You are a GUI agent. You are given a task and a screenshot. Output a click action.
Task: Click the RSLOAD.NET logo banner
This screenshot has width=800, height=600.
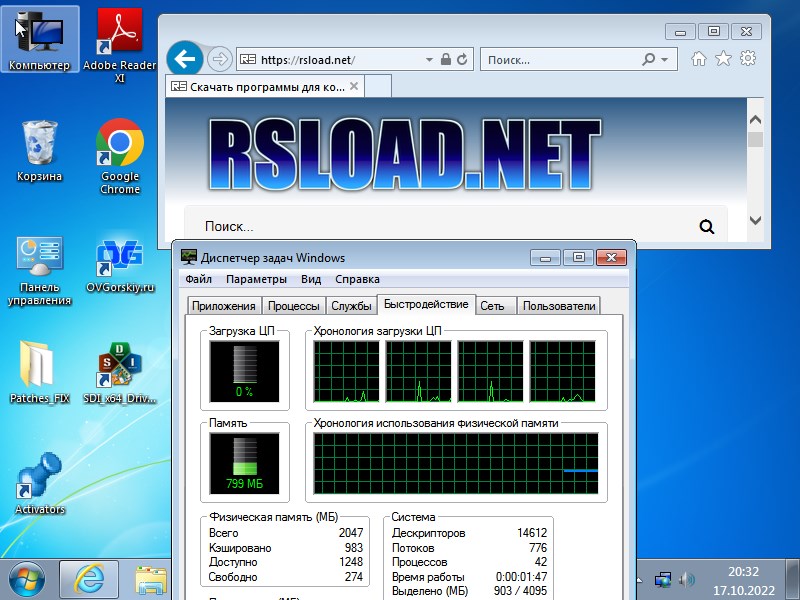point(405,155)
